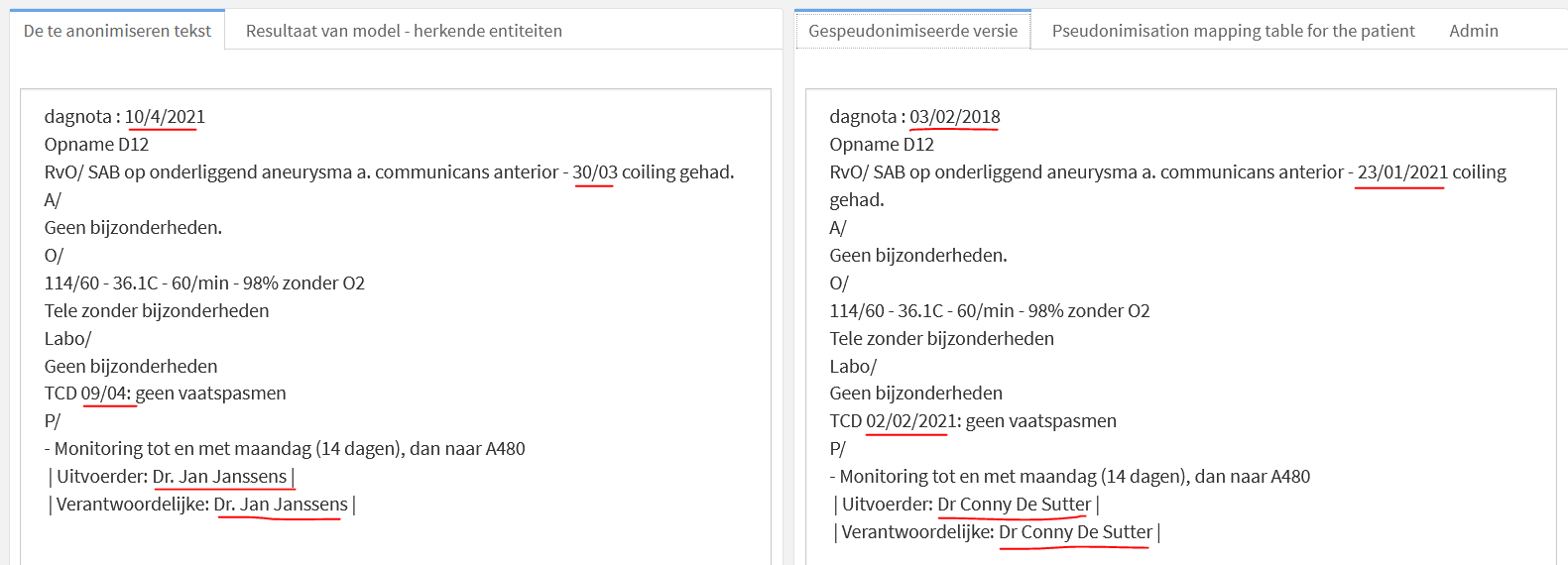Click the pseudonymised date 03/02/2018
1568x565 pixels.
point(954,117)
